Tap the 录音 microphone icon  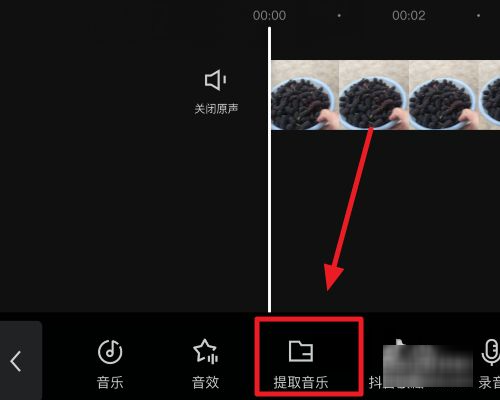pyautogui.click(x=491, y=352)
